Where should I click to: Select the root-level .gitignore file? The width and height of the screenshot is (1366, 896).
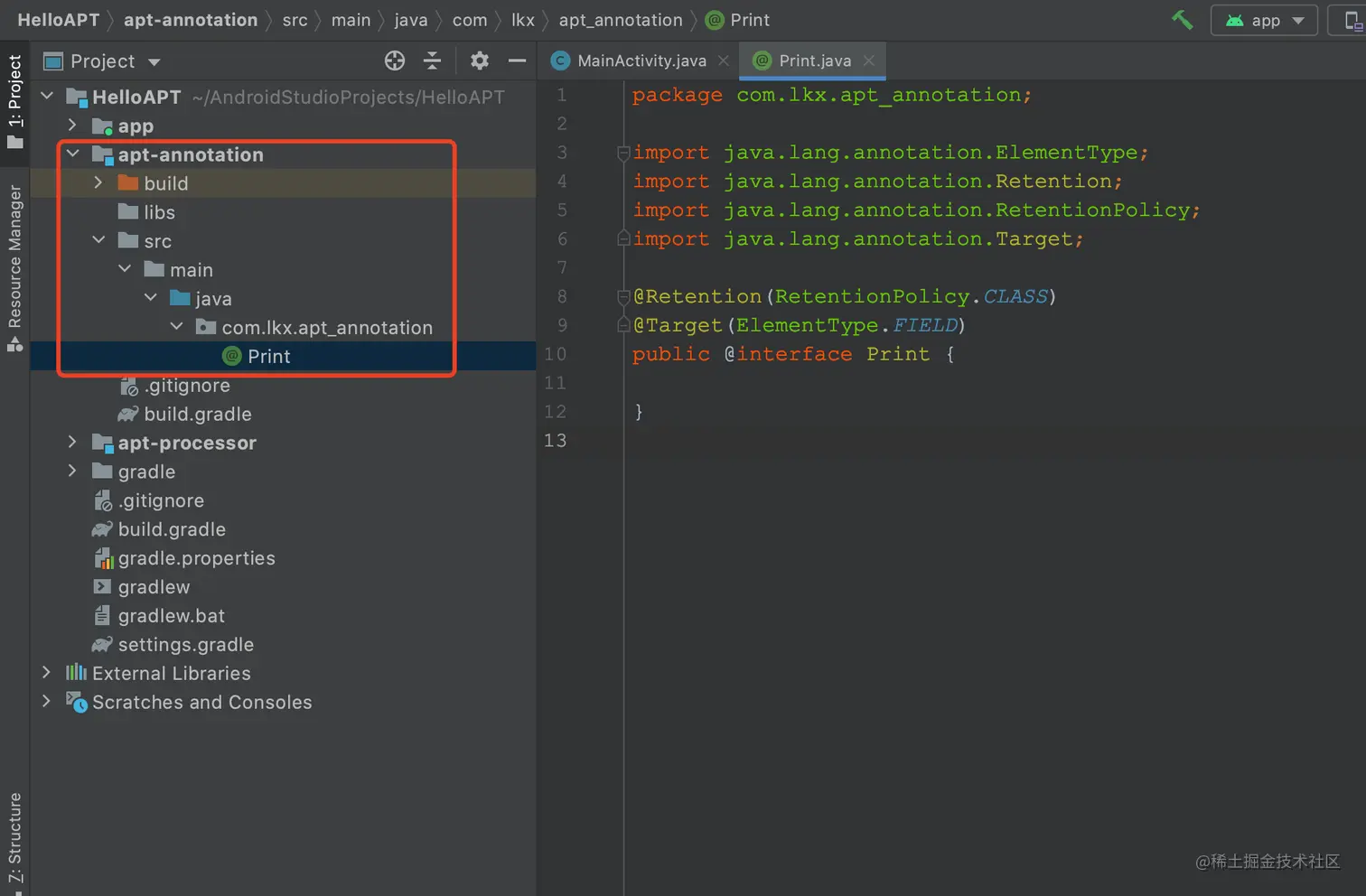(x=161, y=500)
